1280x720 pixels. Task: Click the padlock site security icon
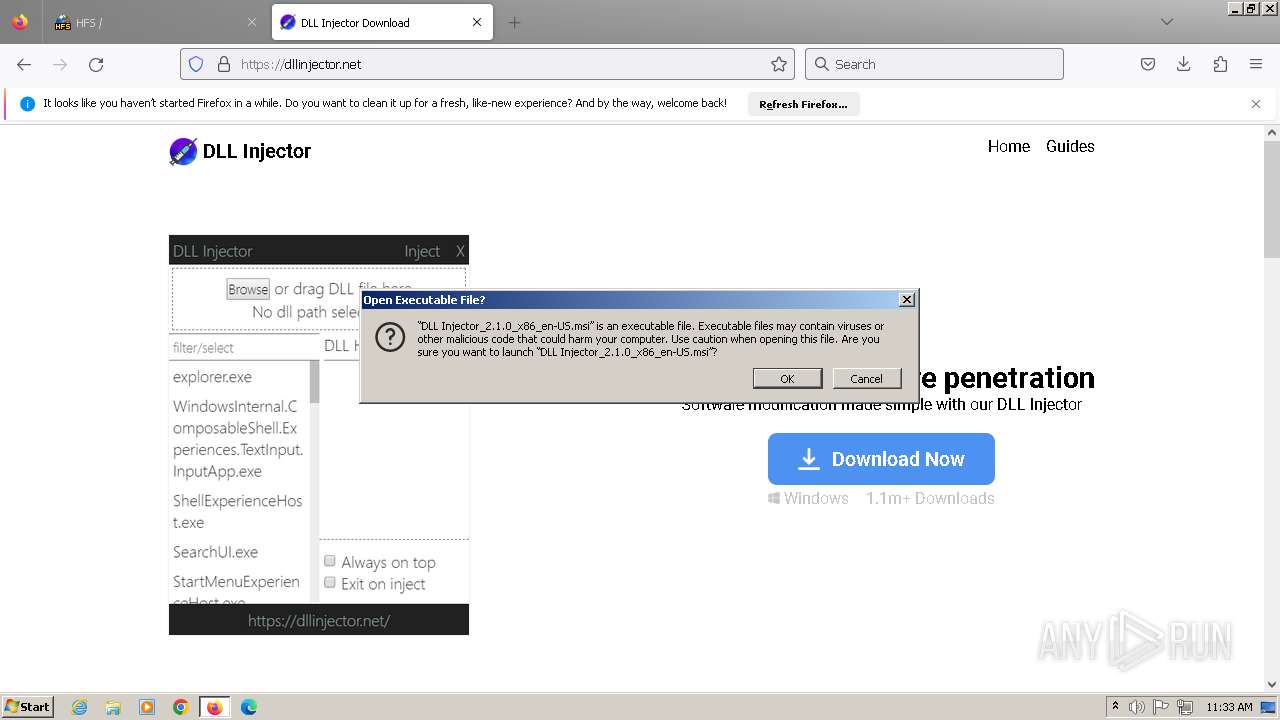pyautogui.click(x=223, y=64)
